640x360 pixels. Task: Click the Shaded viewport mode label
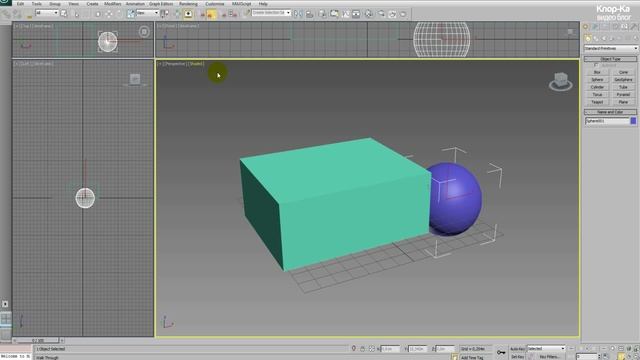click(196, 64)
